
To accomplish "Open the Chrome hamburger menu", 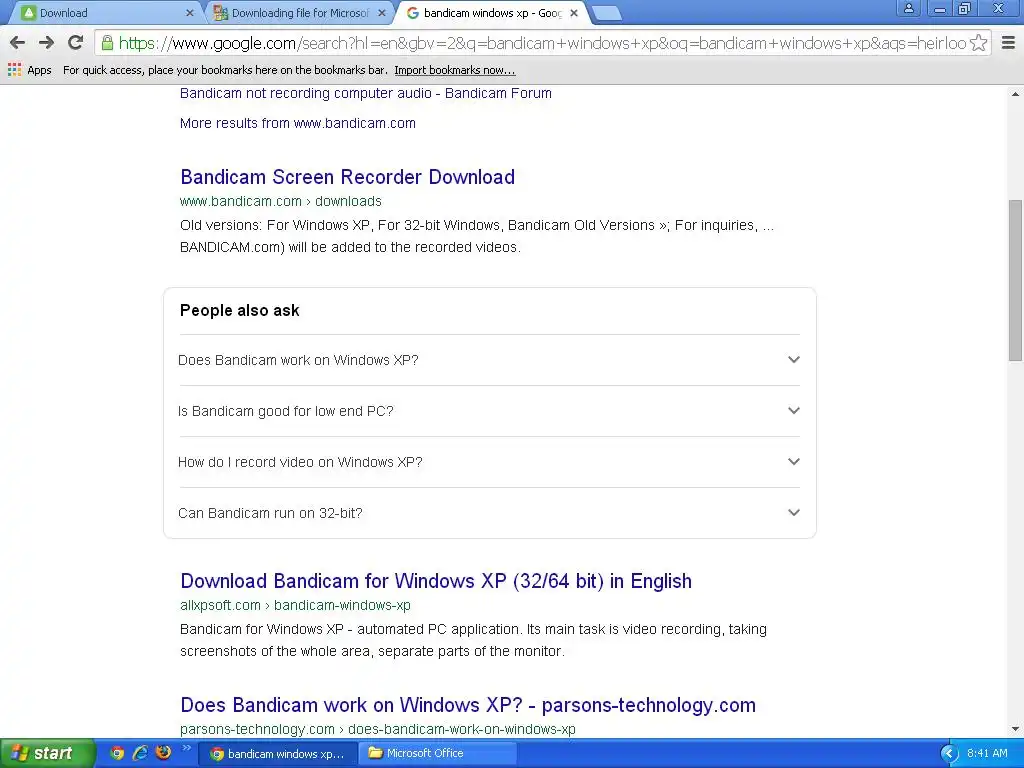I will click(1008, 43).
